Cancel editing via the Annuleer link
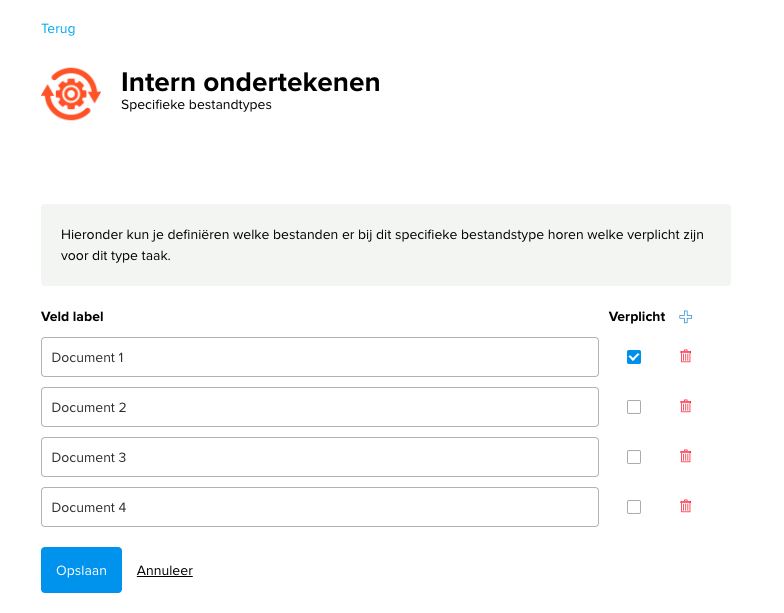This screenshot has height=613, width=784. pyautogui.click(x=165, y=570)
